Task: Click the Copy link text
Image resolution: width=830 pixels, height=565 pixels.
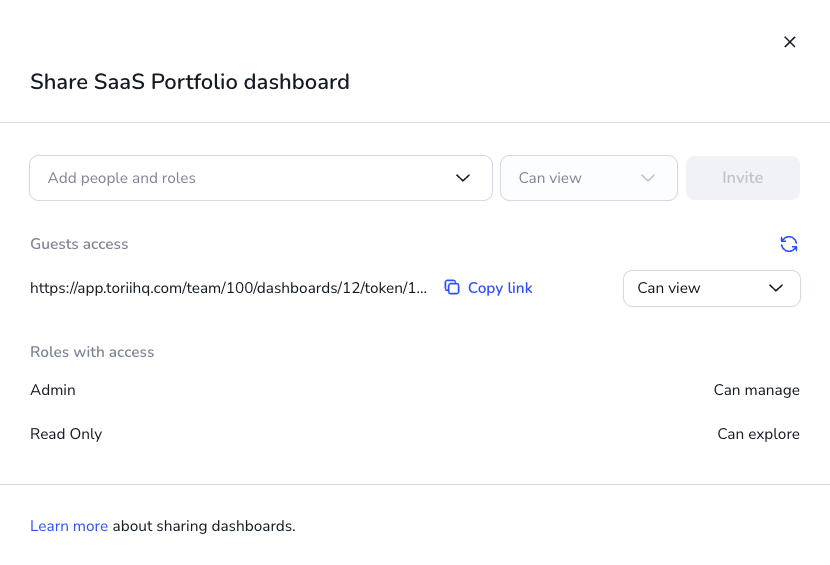Action: [500, 288]
